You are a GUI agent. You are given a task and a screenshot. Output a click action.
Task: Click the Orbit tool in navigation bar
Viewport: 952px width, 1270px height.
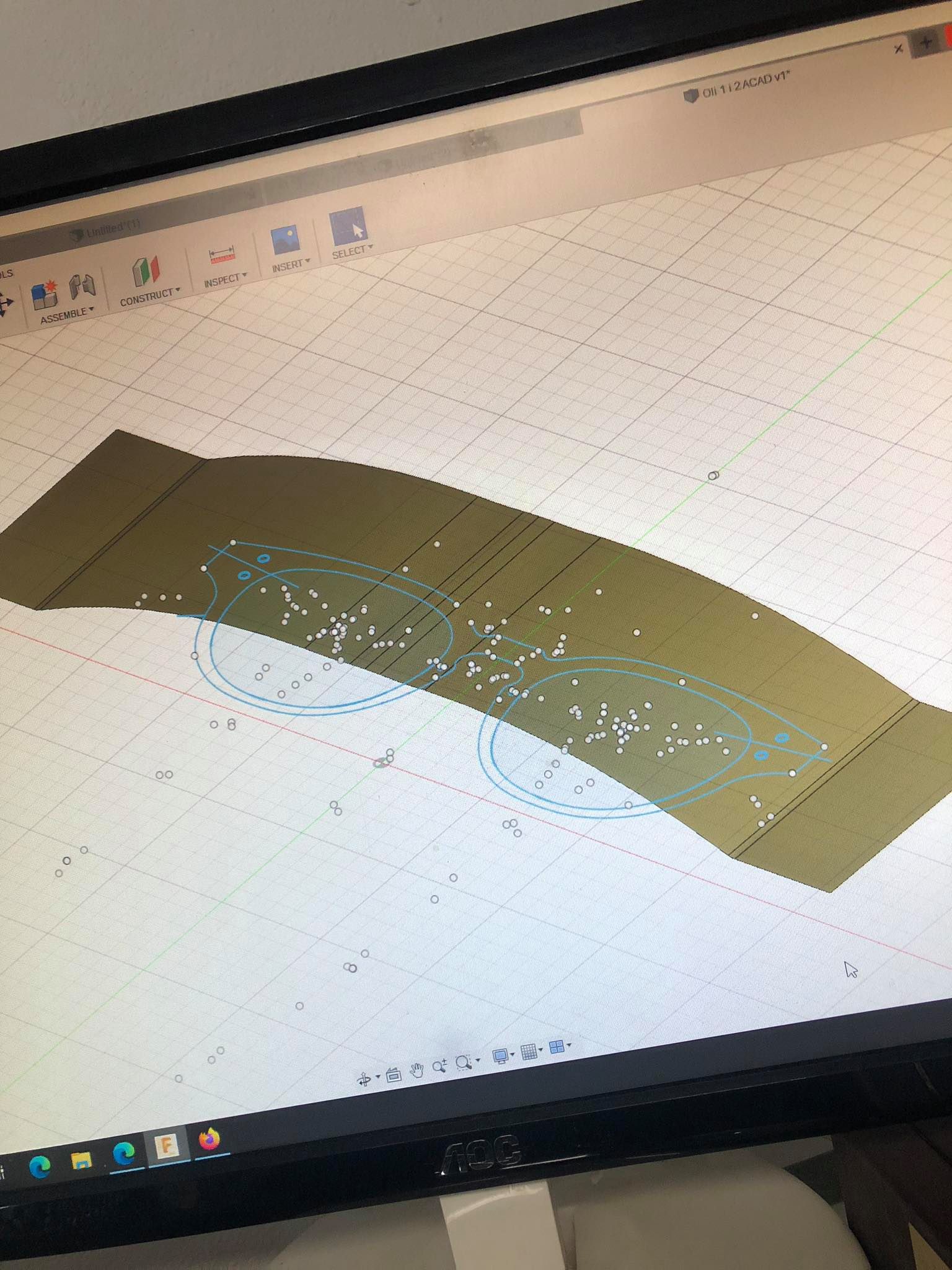(364, 1080)
